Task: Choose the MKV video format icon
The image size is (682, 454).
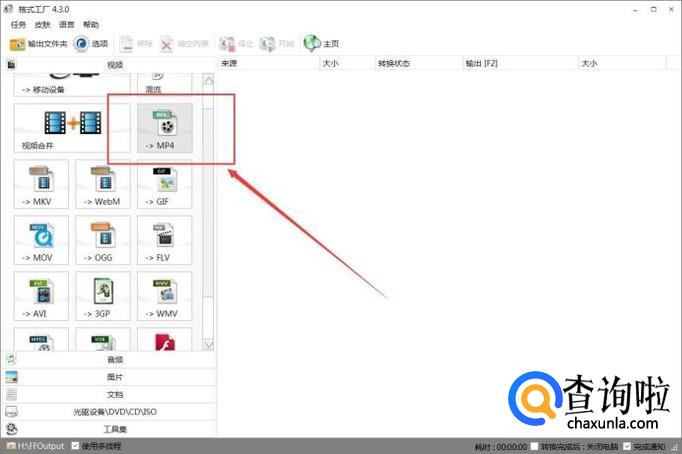Action: [x=41, y=184]
